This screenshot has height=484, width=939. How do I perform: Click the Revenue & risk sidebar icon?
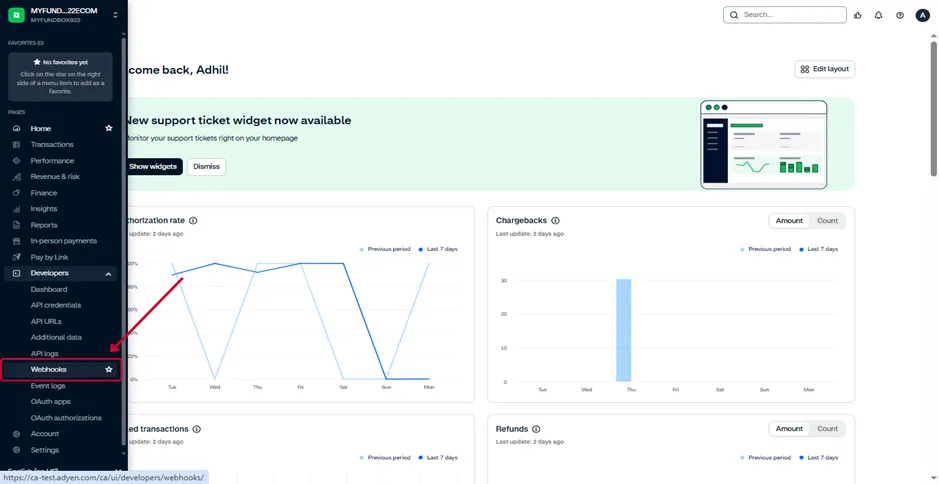coord(17,177)
